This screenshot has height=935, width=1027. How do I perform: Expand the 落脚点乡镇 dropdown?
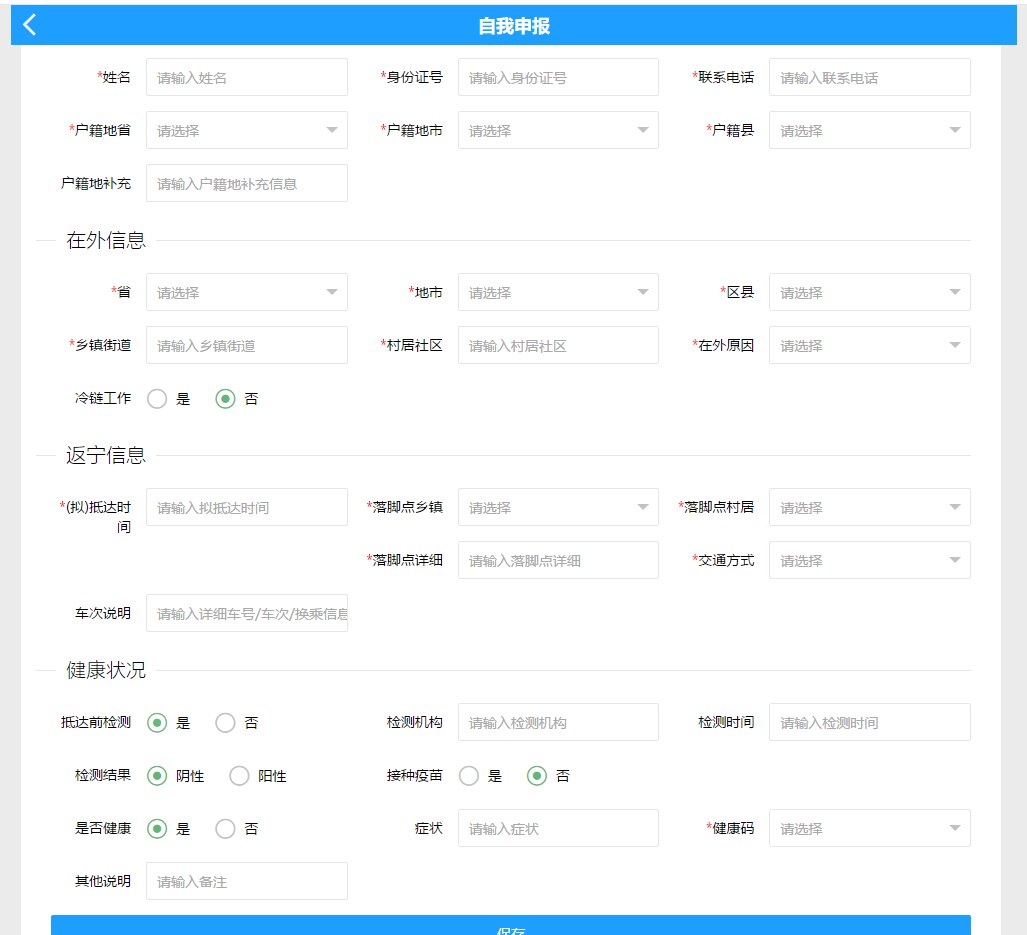click(x=558, y=508)
